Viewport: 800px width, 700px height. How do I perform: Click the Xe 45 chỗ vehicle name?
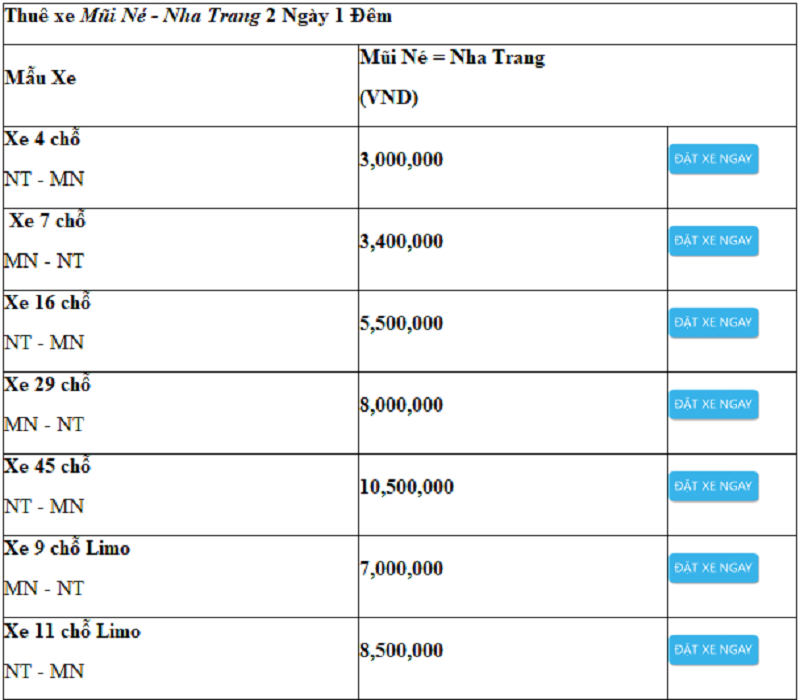(x=47, y=467)
